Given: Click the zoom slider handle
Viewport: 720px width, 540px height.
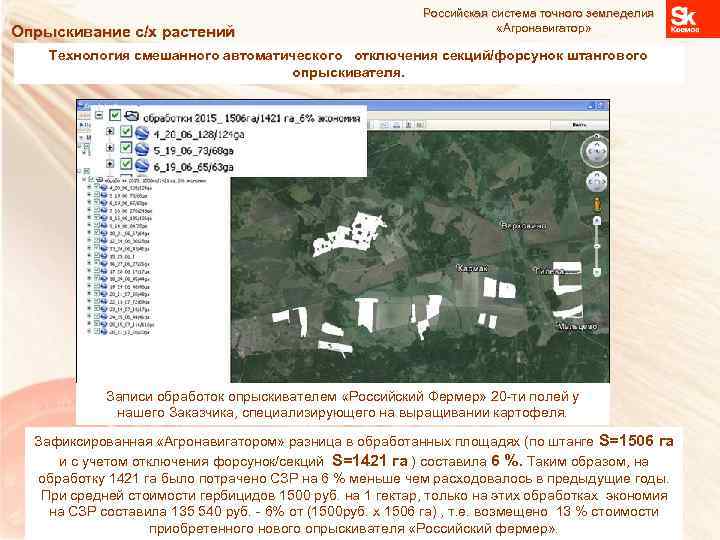Looking at the screenshot, I should tap(597, 247).
